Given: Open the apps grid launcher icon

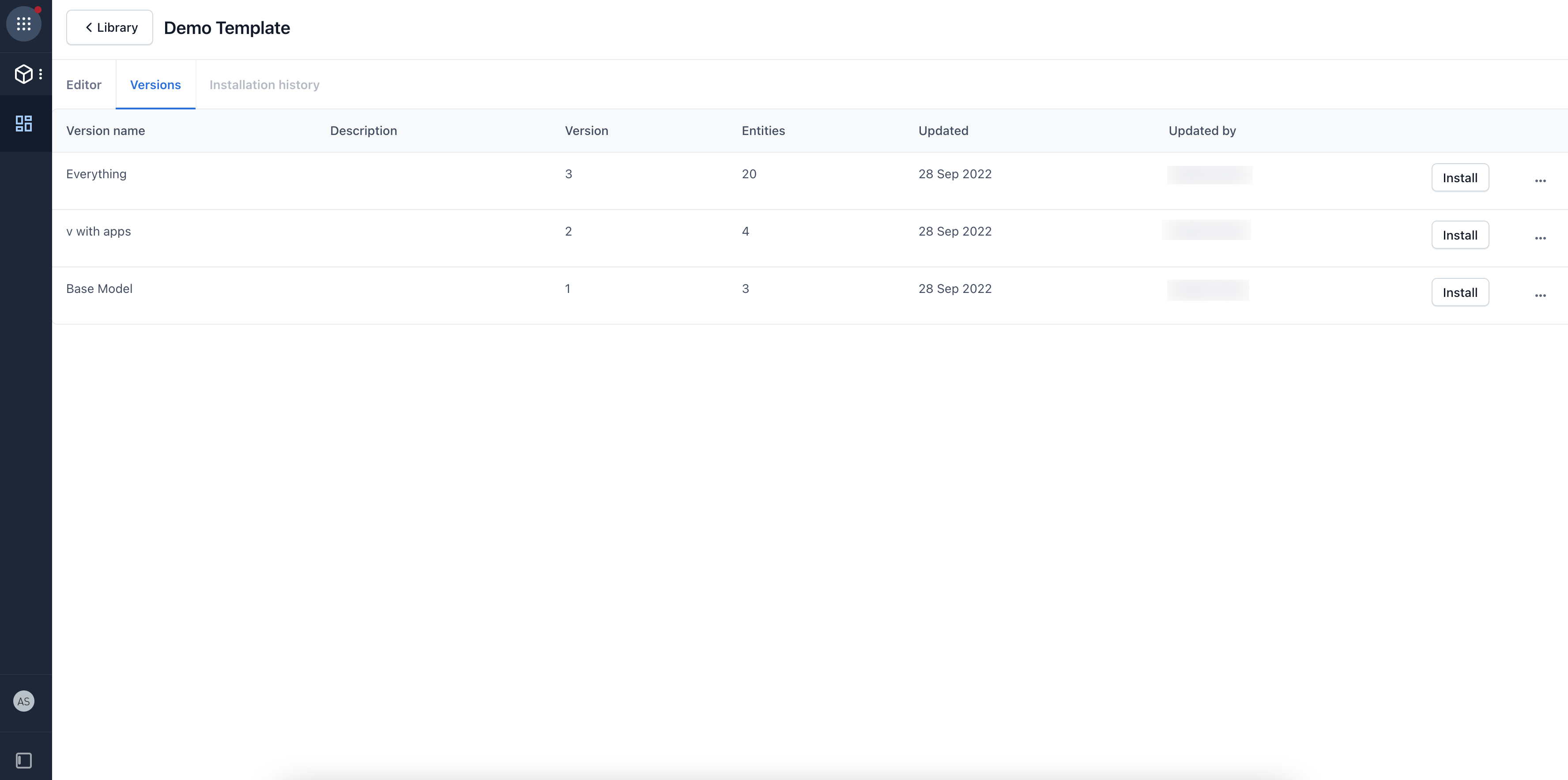Looking at the screenshot, I should pyautogui.click(x=24, y=24).
